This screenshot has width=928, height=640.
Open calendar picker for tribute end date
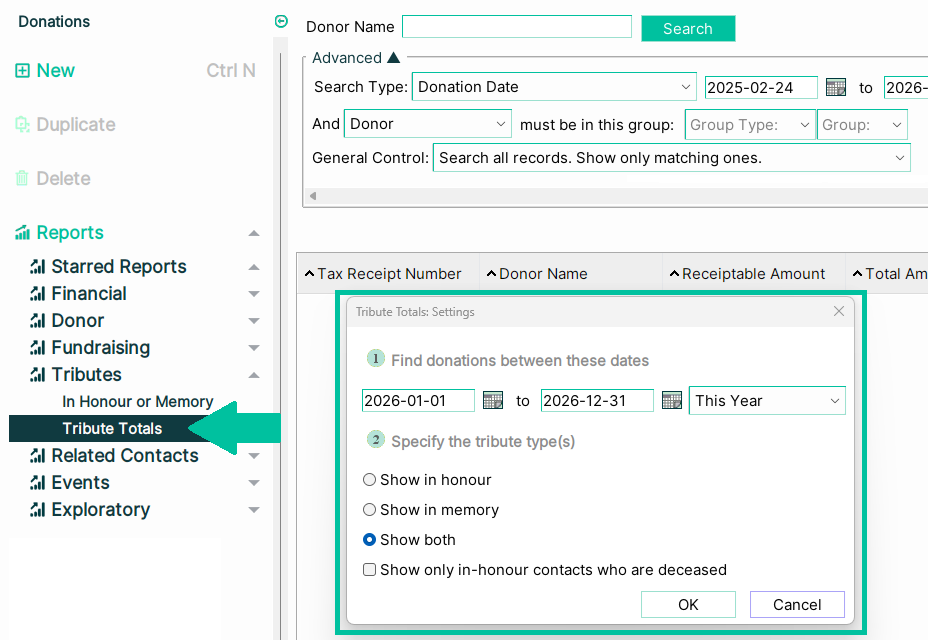click(x=672, y=401)
